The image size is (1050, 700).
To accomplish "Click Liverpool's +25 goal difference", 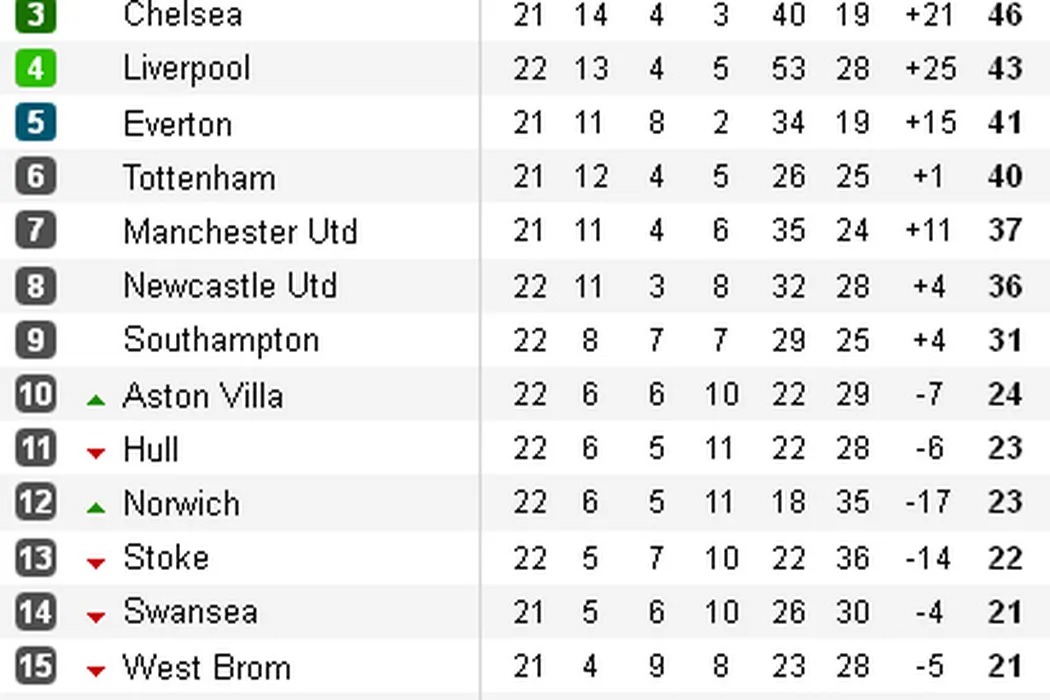I will pyautogui.click(x=929, y=69).
